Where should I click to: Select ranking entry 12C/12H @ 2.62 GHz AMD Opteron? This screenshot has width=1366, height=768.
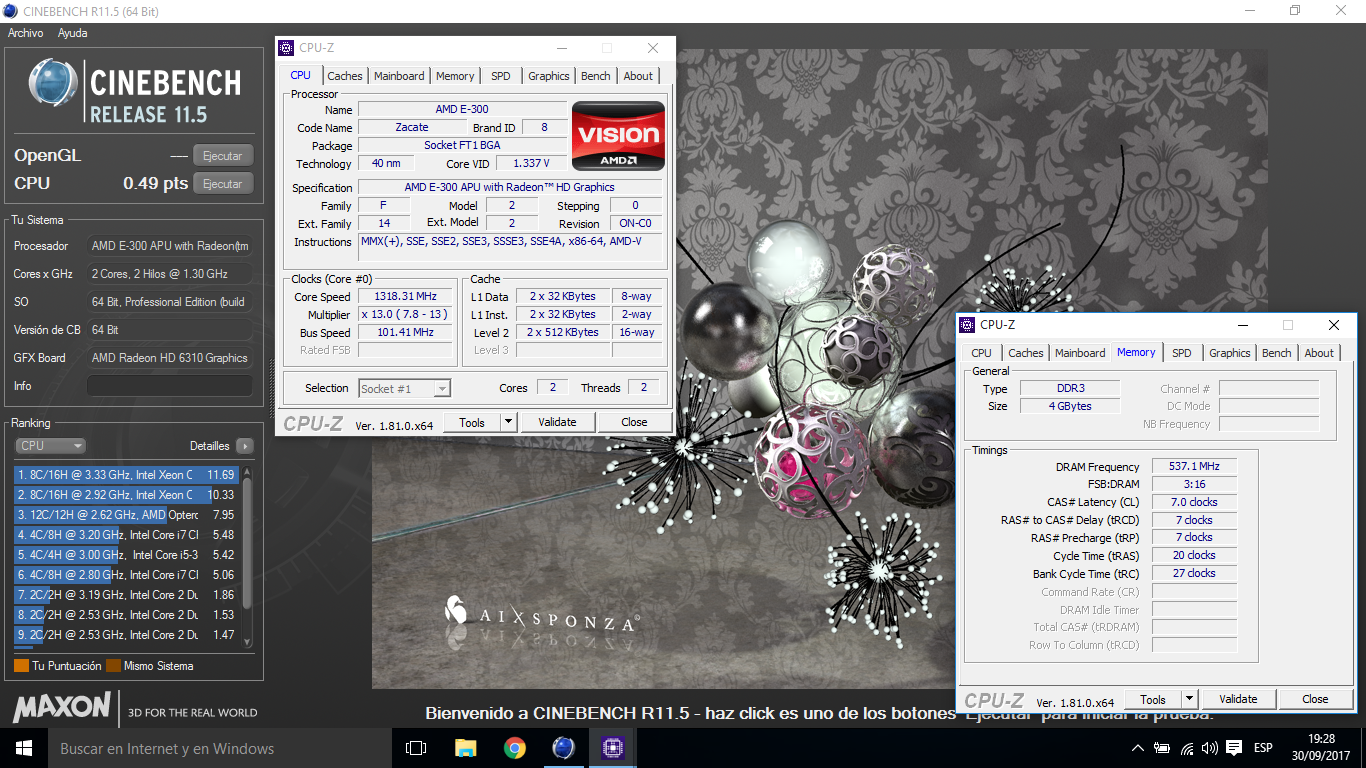[x=126, y=515]
